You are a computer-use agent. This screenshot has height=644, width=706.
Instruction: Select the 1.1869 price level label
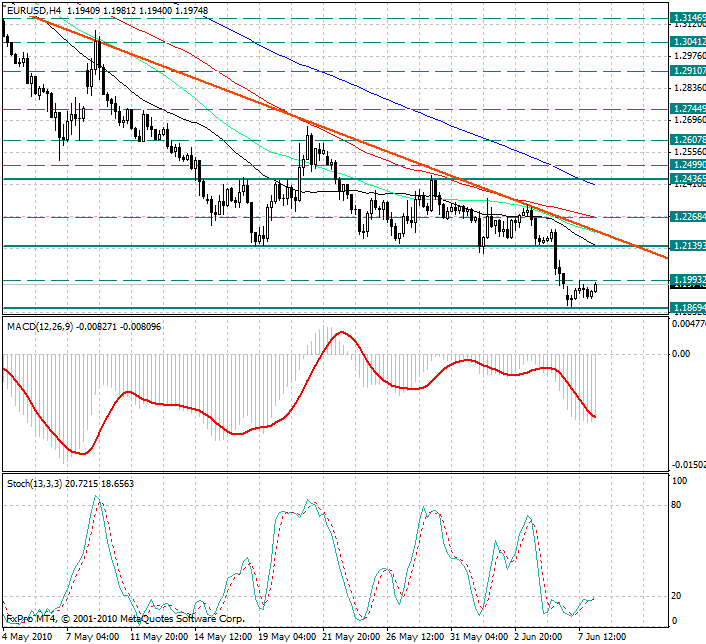coord(688,308)
